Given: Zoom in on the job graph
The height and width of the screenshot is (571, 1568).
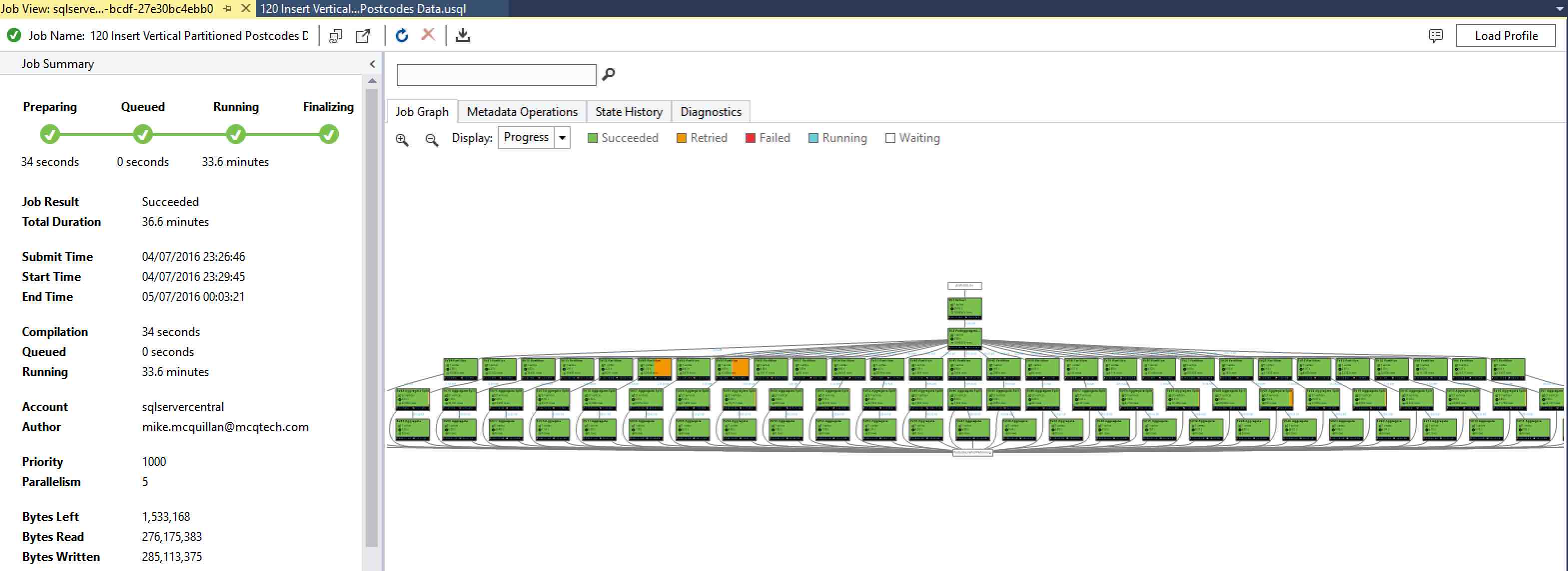Looking at the screenshot, I should (x=402, y=139).
